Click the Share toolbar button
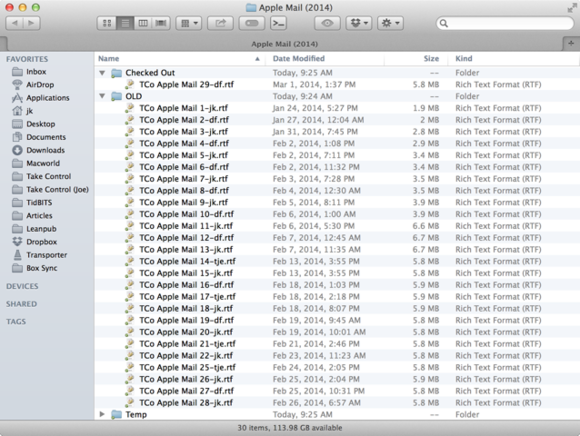Screen dimensions: 580x436 tap(220, 23)
